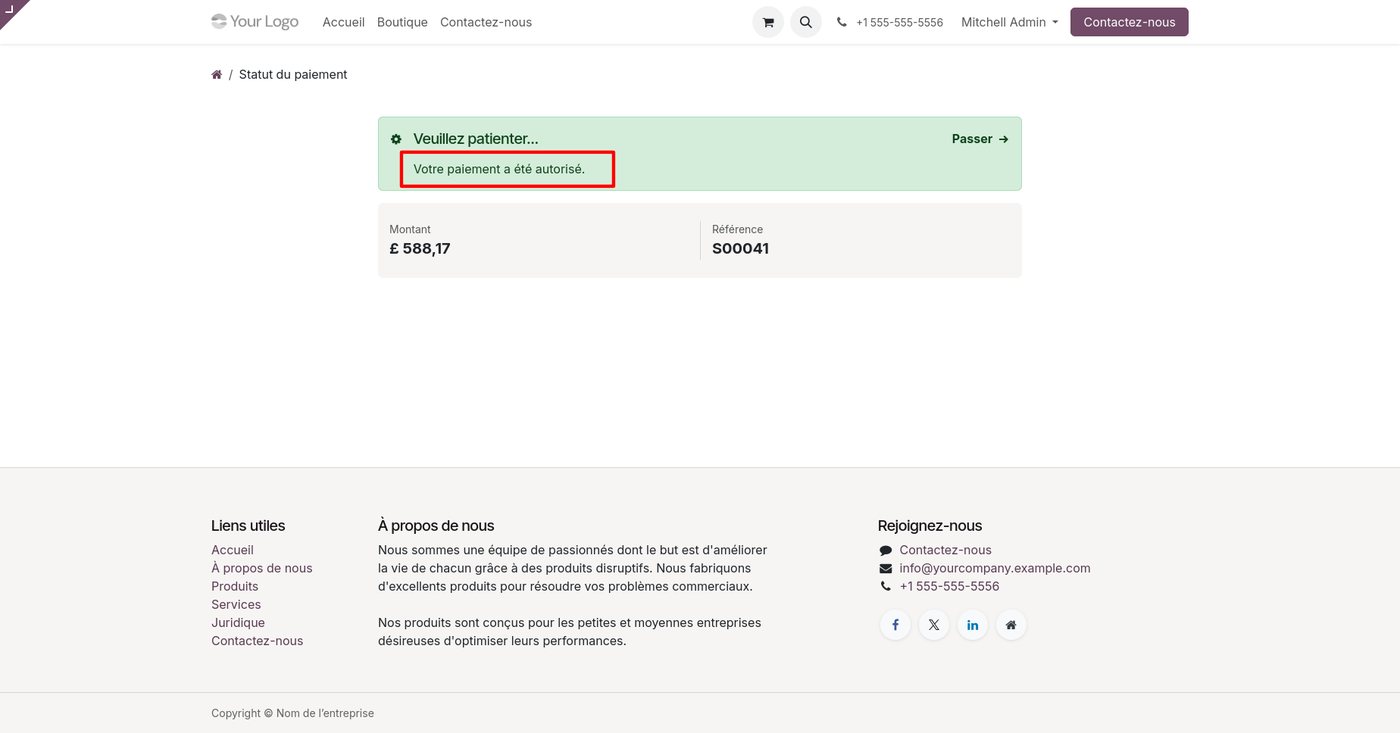Click the header phone number
This screenshot has height=733, width=1400.
click(899, 22)
